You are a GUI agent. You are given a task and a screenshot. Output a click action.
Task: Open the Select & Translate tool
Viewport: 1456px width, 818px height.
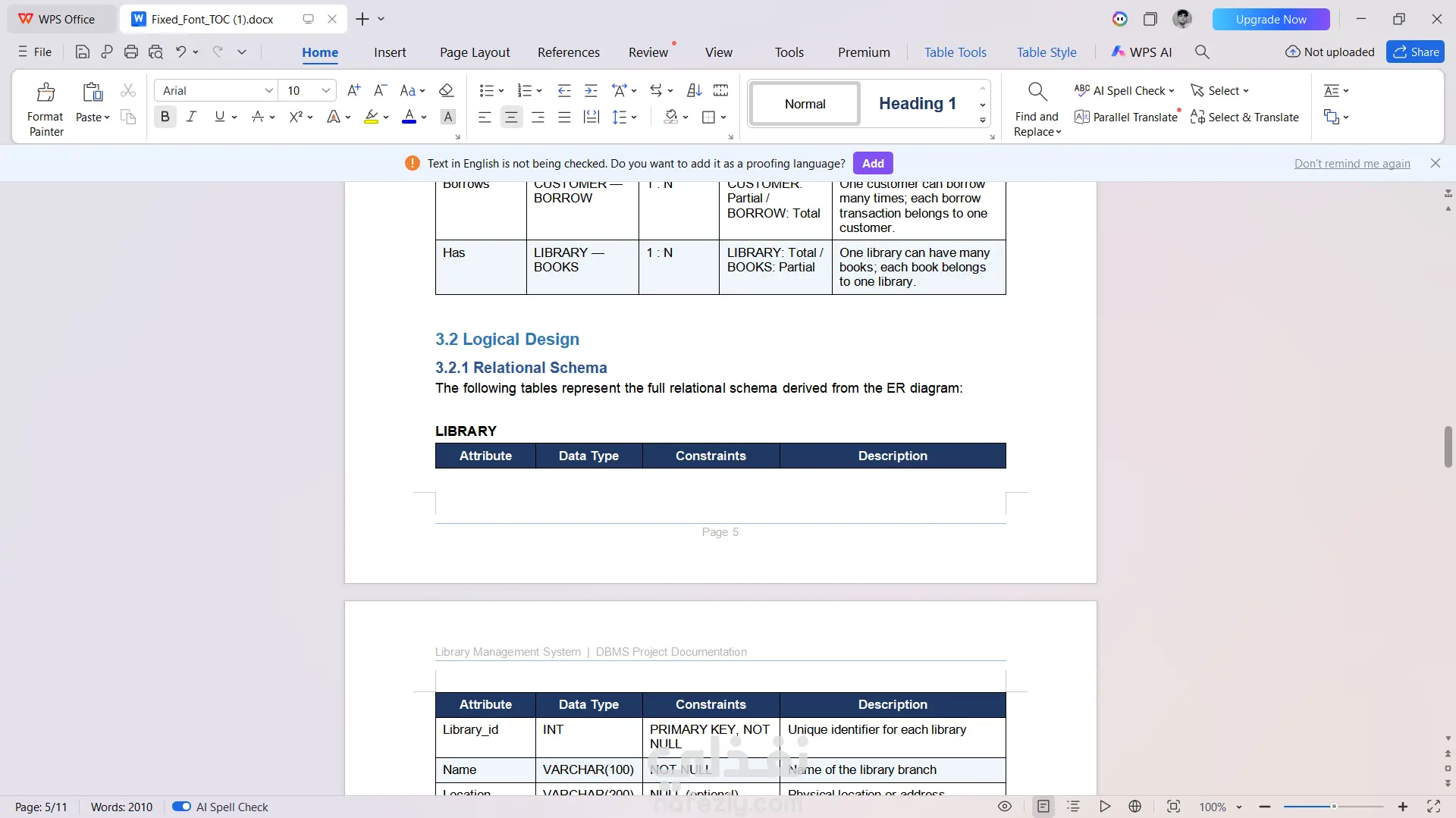click(1244, 117)
